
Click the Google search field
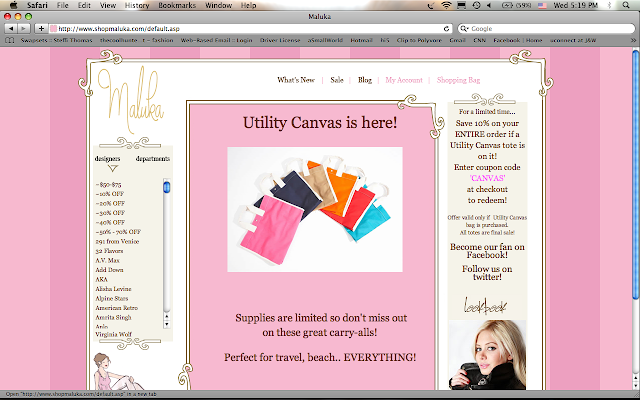[x=547, y=29]
